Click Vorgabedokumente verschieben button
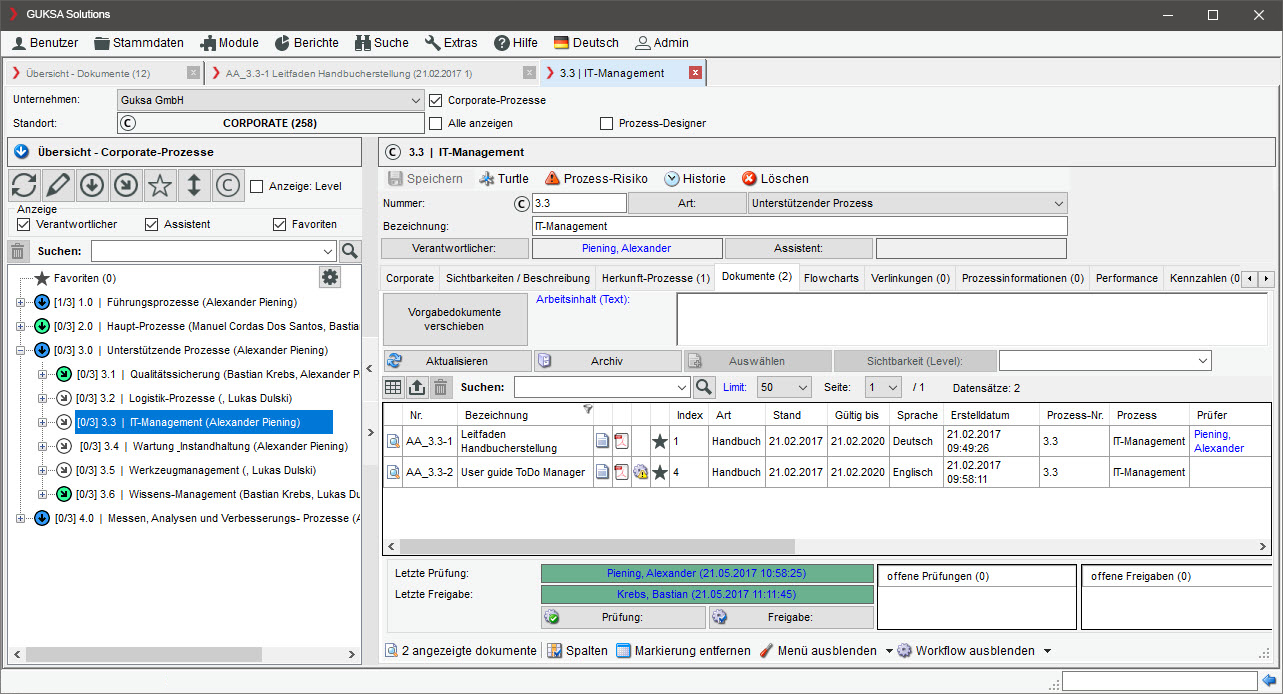 (x=455, y=319)
